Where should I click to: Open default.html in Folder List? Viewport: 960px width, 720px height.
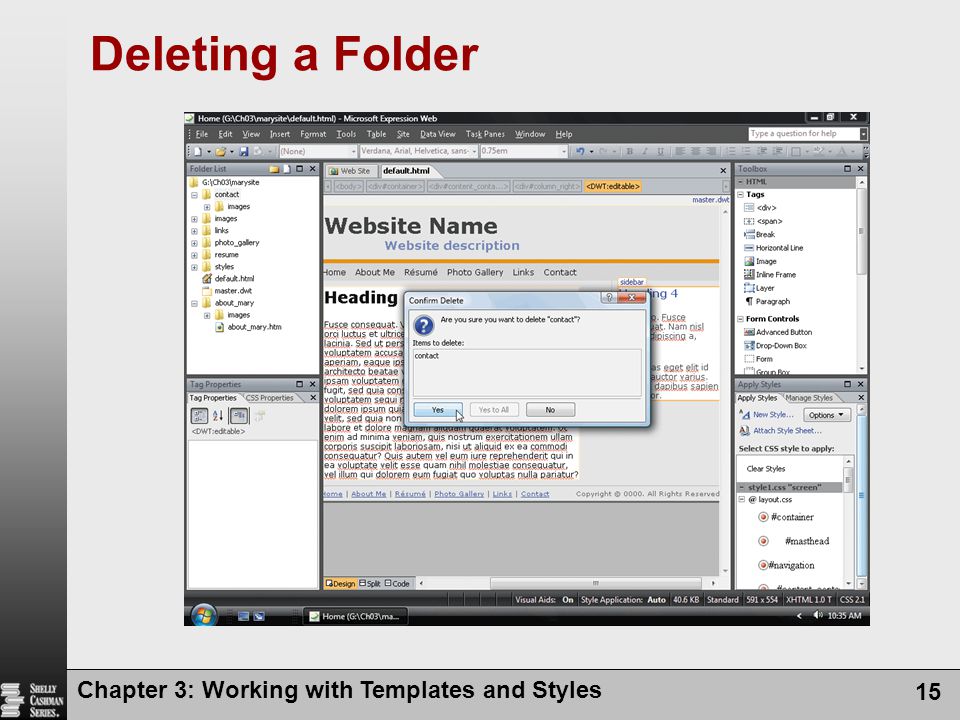pyautogui.click(x=228, y=279)
